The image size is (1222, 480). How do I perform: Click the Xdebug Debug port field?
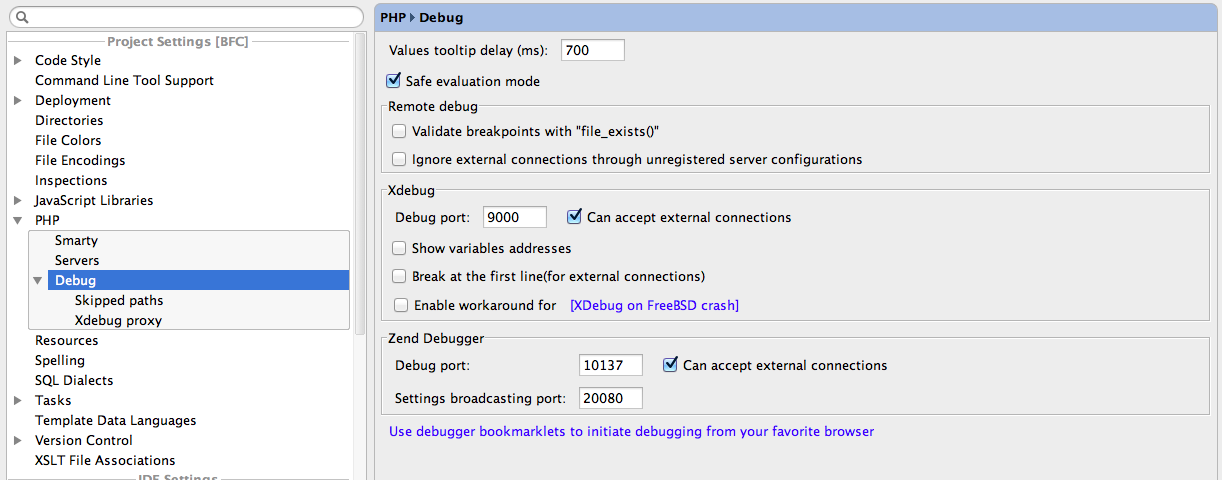click(515, 217)
